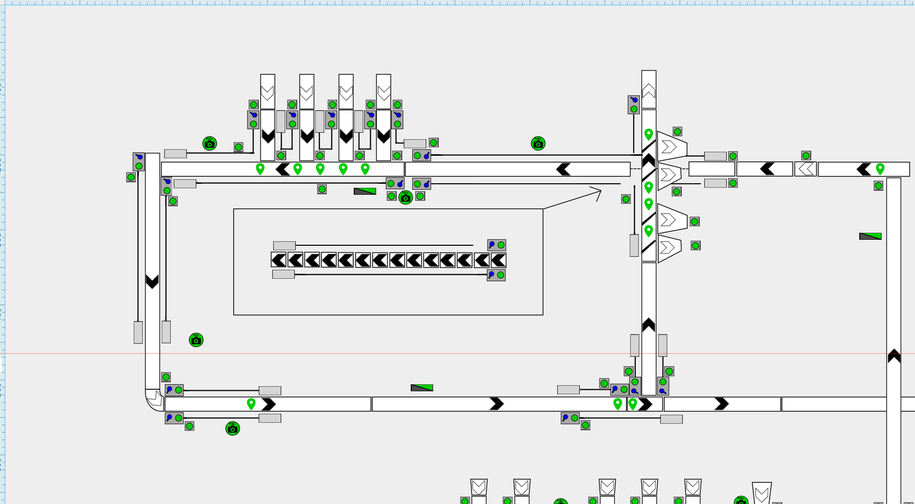
Task: Click the camera icon between the sensor pairs under the top conveyor
Action: 406,198
